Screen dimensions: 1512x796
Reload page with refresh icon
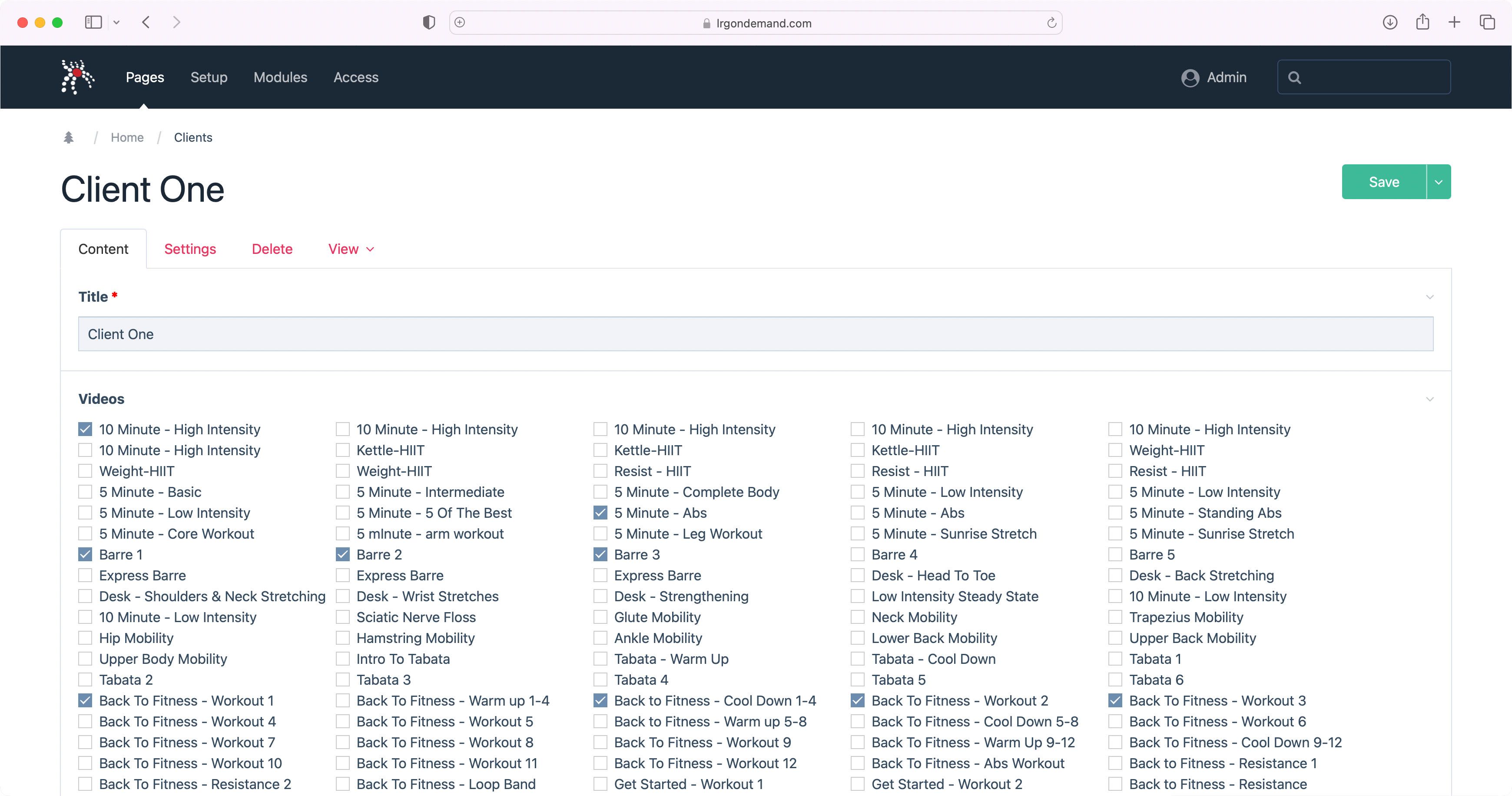pyautogui.click(x=1051, y=23)
